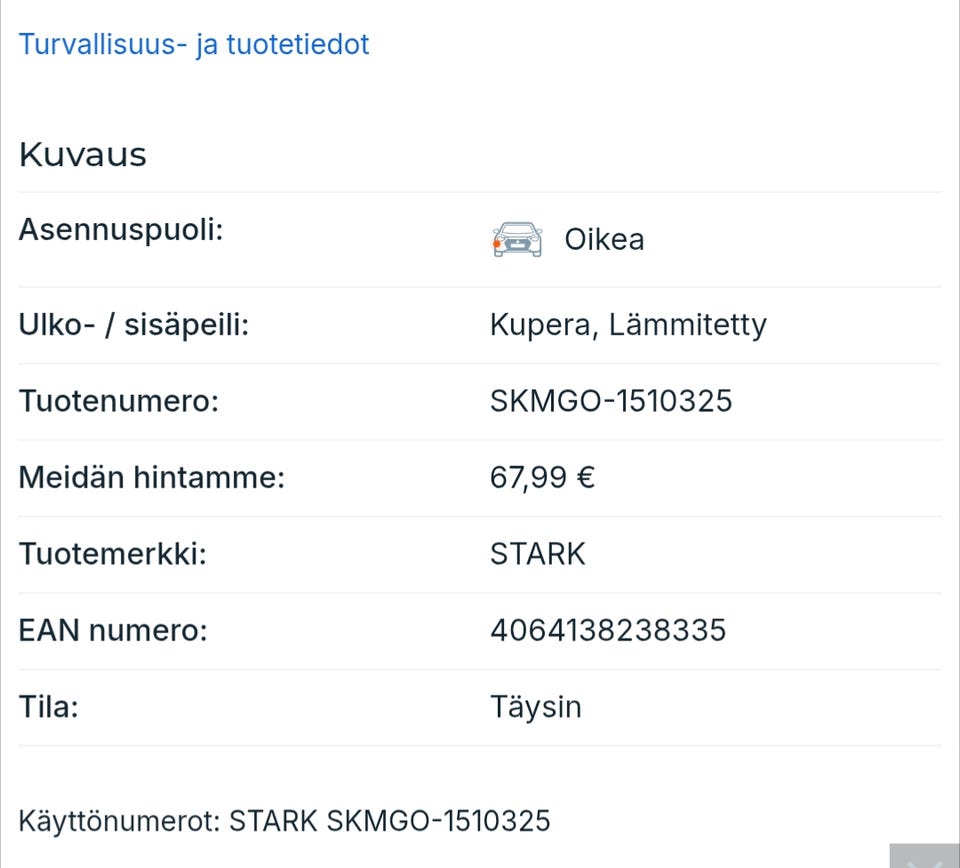The image size is (960, 868).
Task: Click the 67,99 € price value
Action: point(542,477)
